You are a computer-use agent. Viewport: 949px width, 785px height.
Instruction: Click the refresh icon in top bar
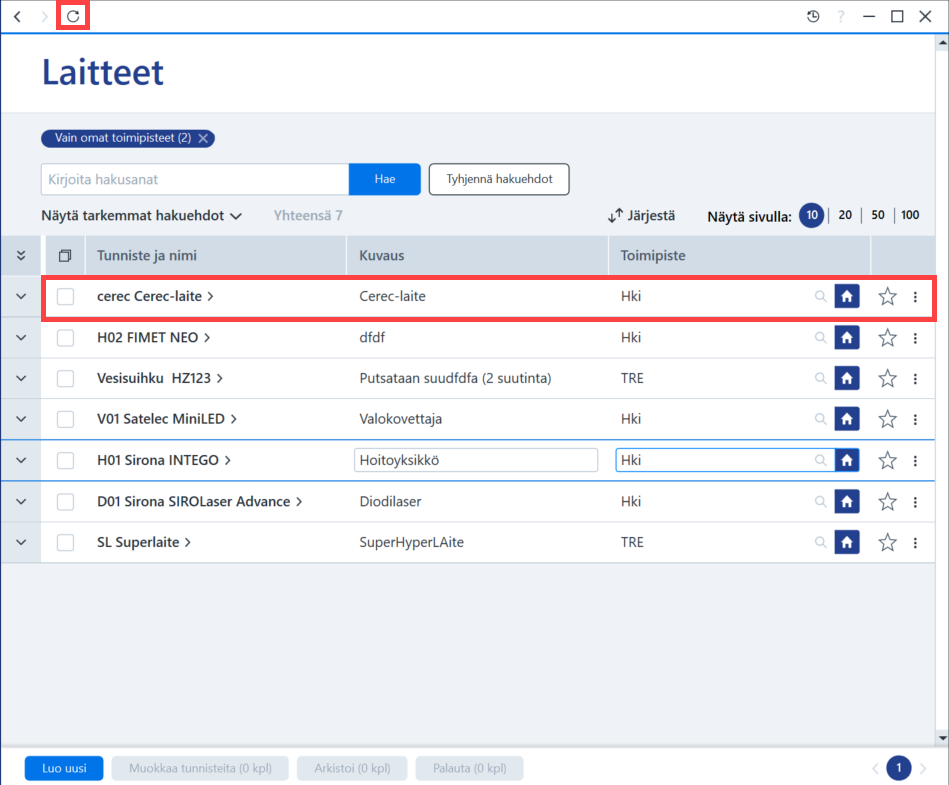tap(73, 16)
